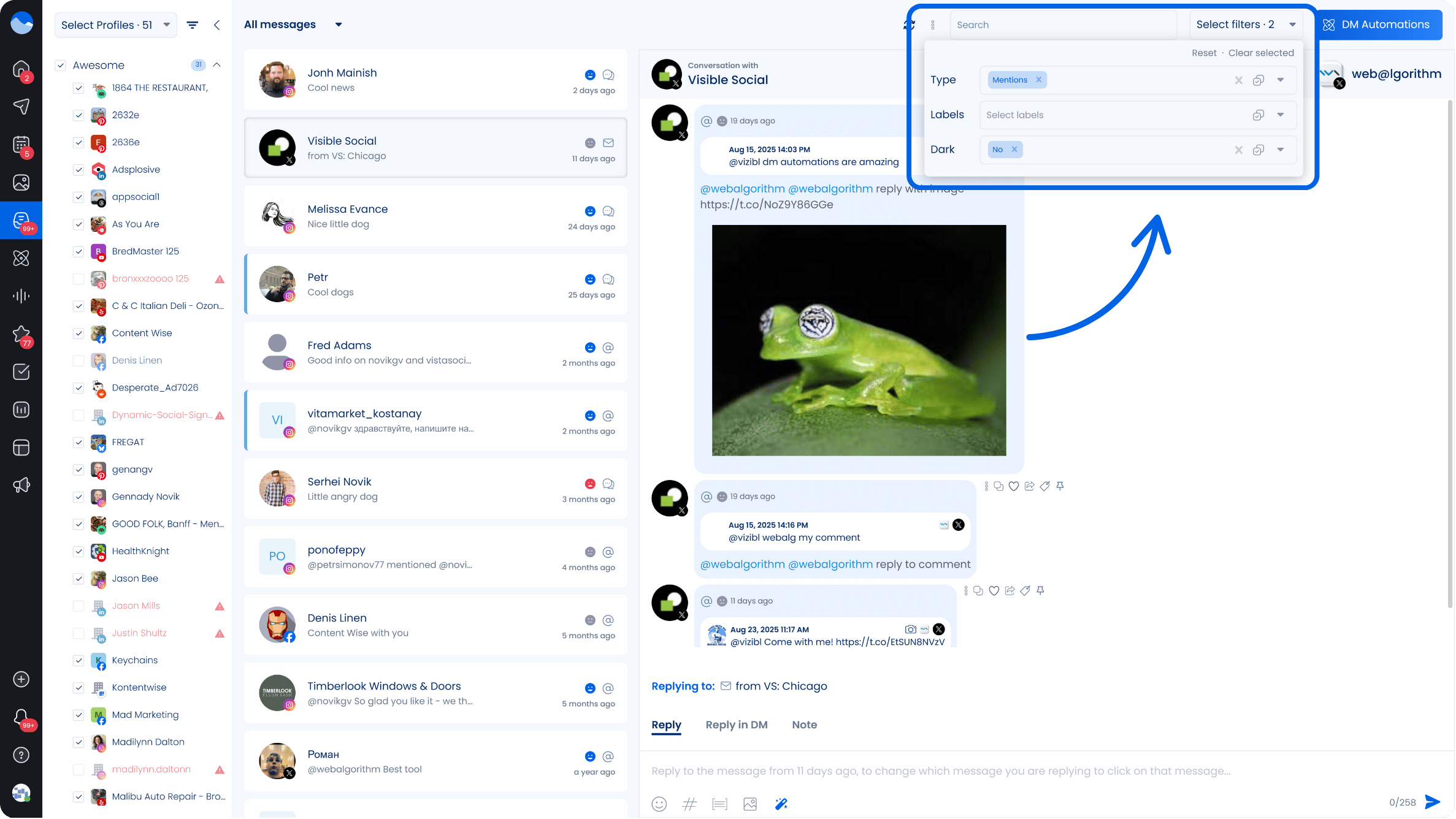The height and width of the screenshot is (819, 1456).
Task: Switch to the Reply tab
Action: (x=667, y=725)
